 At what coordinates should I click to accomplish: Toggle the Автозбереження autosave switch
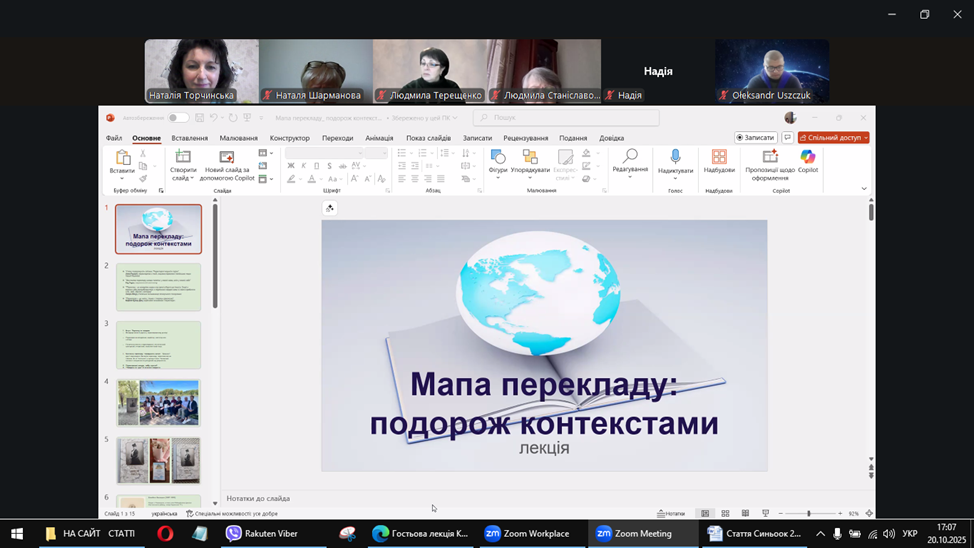(x=177, y=118)
